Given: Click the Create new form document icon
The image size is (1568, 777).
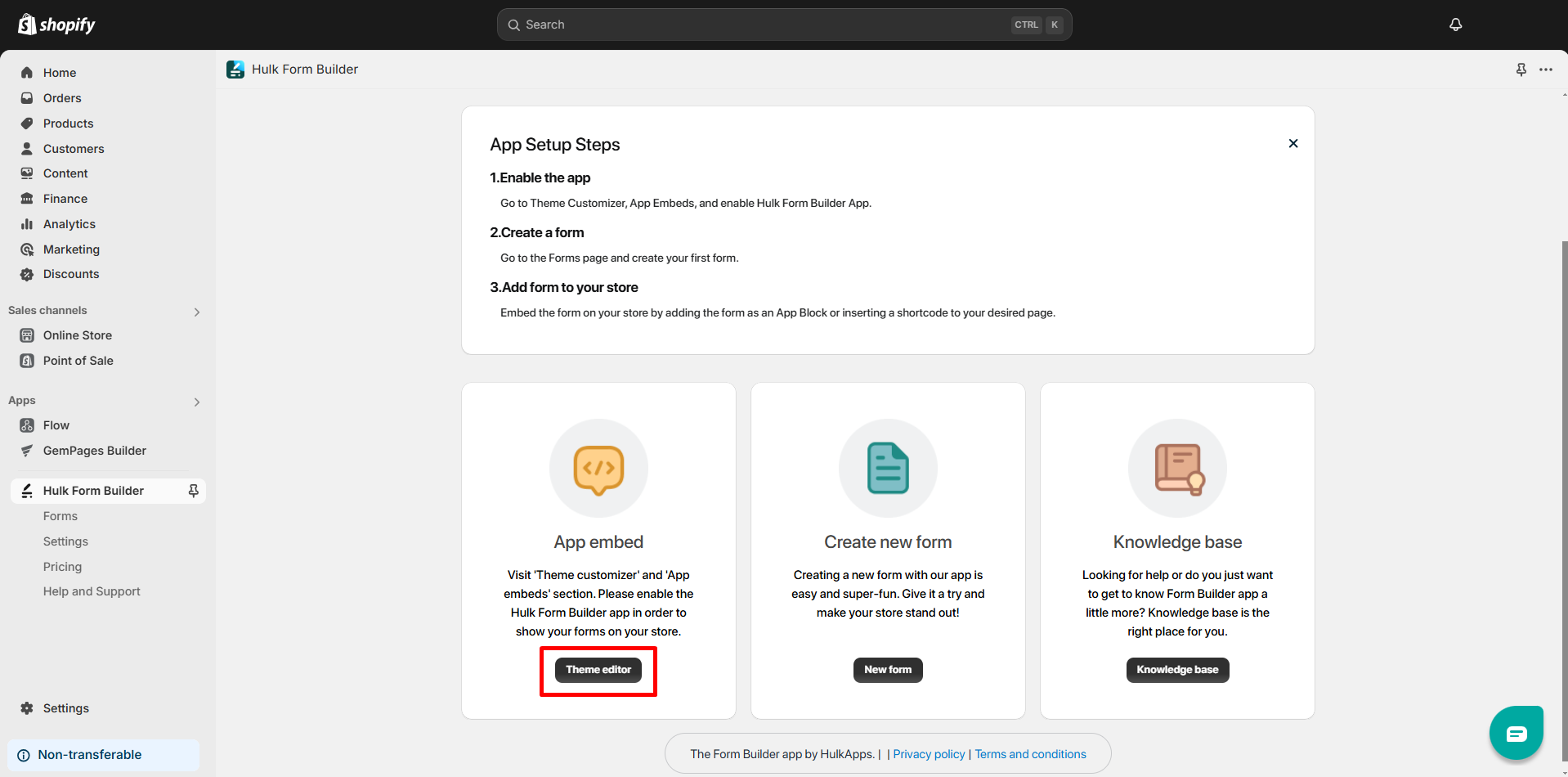Looking at the screenshot, I should (888, 469).
